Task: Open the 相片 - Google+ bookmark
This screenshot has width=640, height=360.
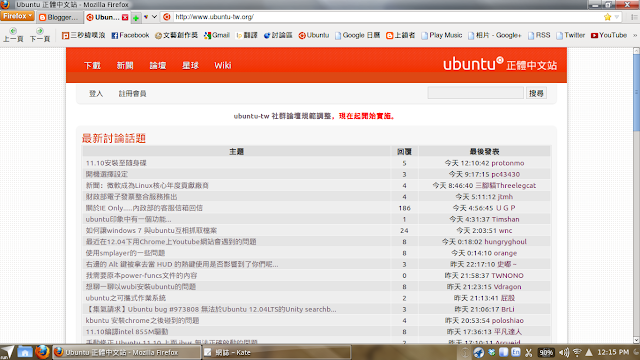Action: (x=494, y=36)
